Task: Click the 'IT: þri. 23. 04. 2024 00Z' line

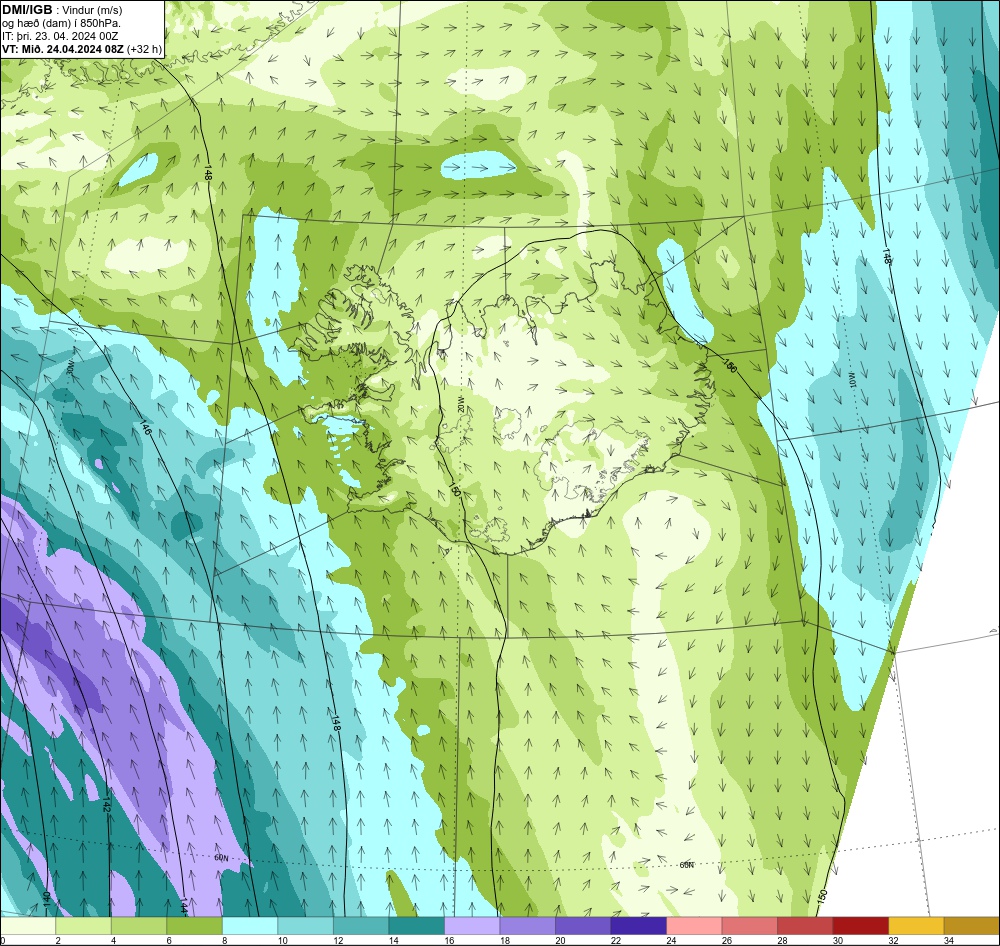Action: pos(60,36)
